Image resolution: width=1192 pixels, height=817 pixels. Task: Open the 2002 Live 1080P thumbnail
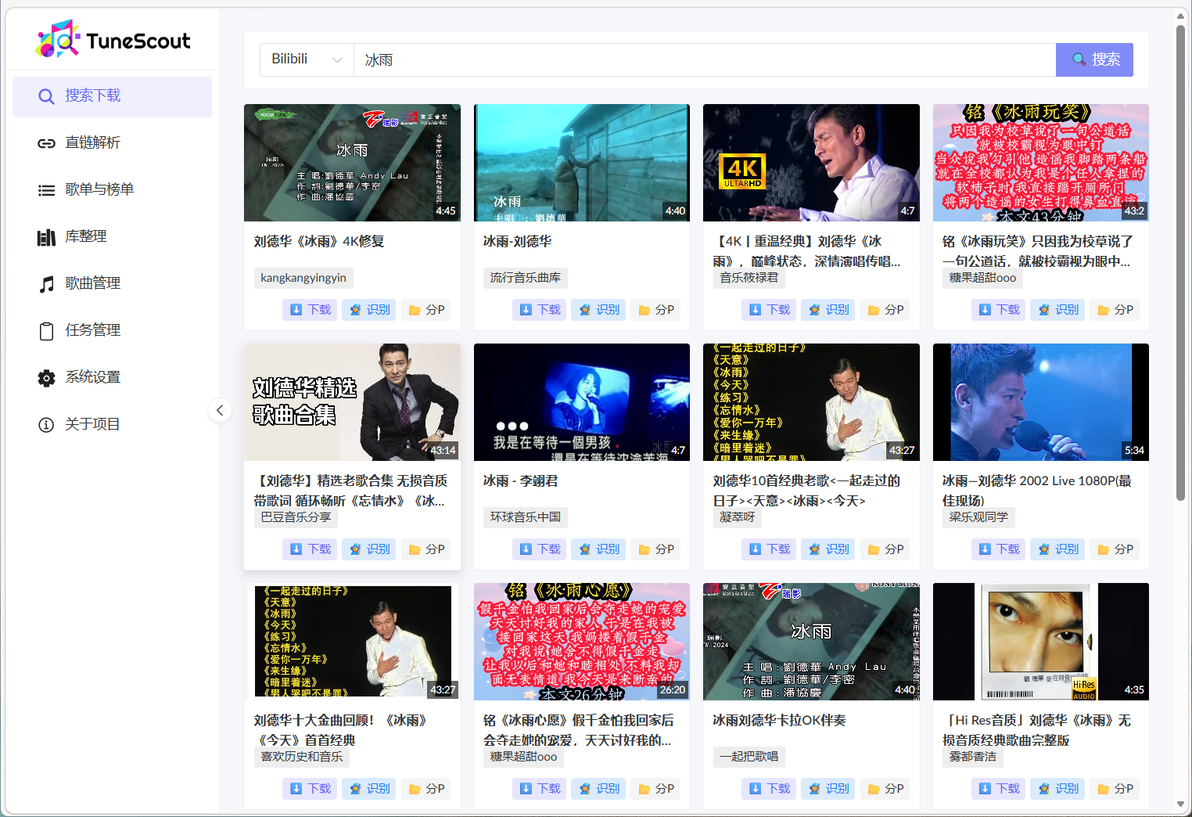click(1041, 402)
